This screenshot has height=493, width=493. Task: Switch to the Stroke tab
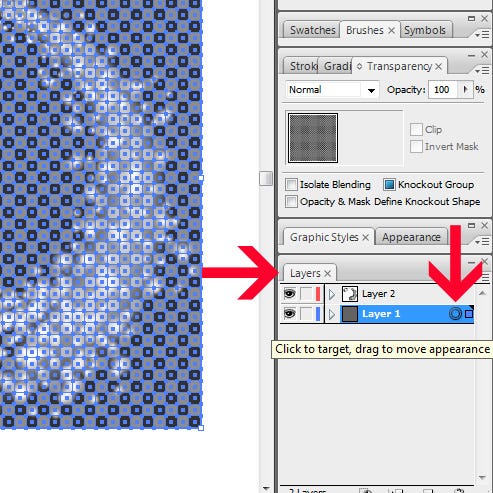pyautogui.click(x=301, y=66)
